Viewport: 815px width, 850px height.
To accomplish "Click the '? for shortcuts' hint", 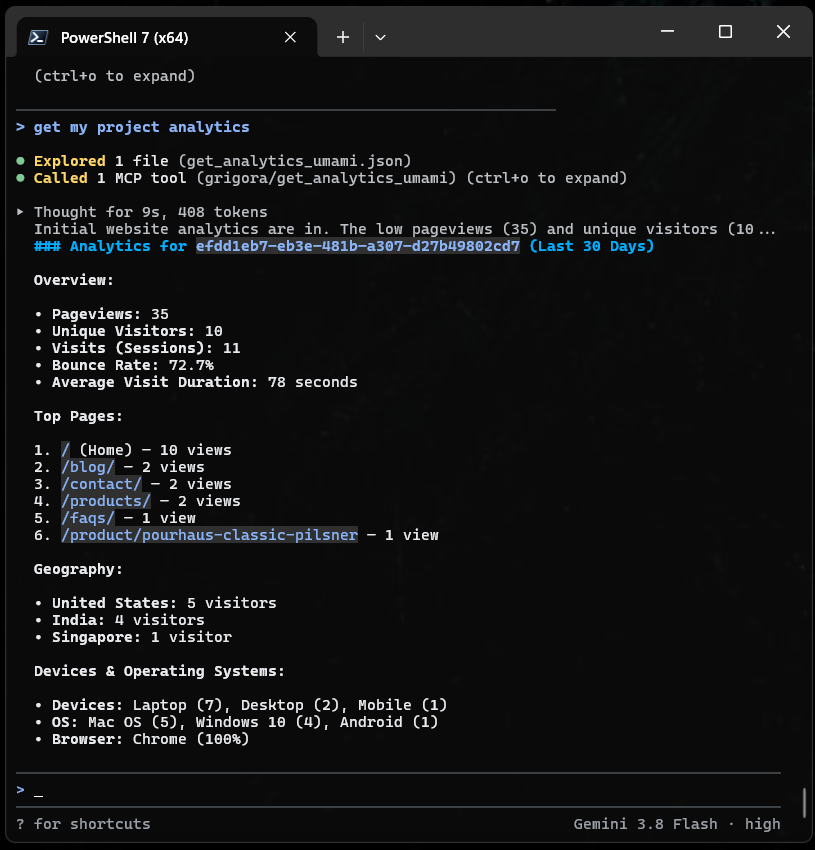I will 84,824.
